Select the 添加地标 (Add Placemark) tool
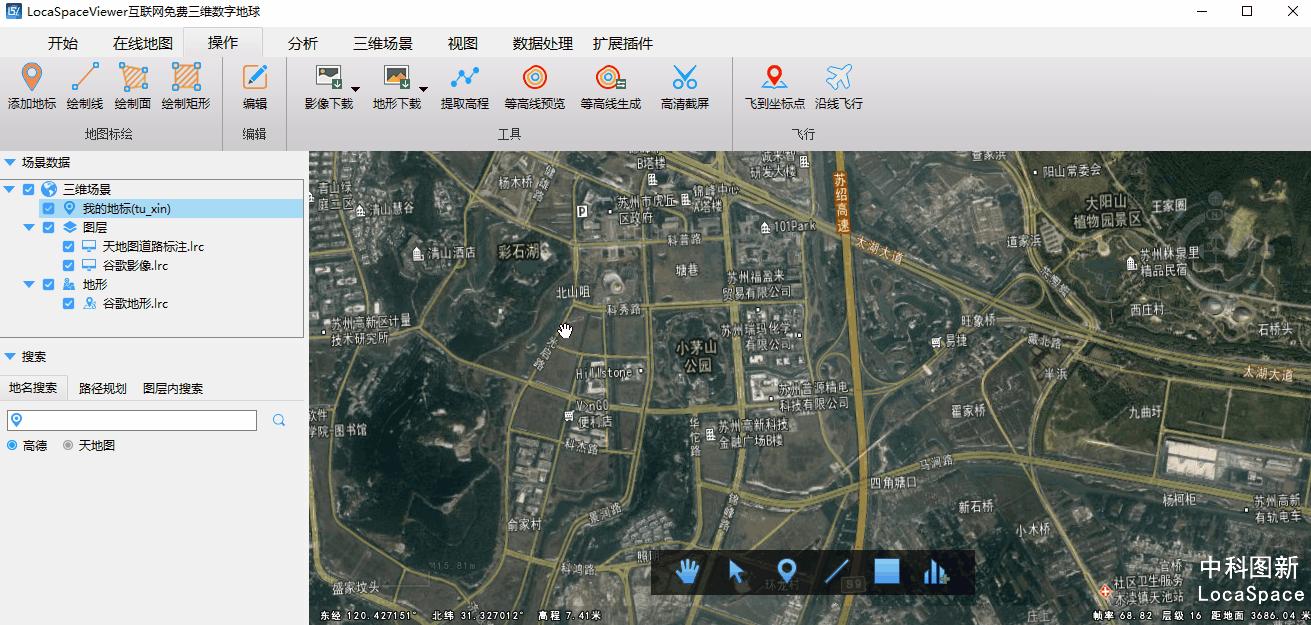The height and width of the screenshot is (625, 1311). (x=32, y=88)
